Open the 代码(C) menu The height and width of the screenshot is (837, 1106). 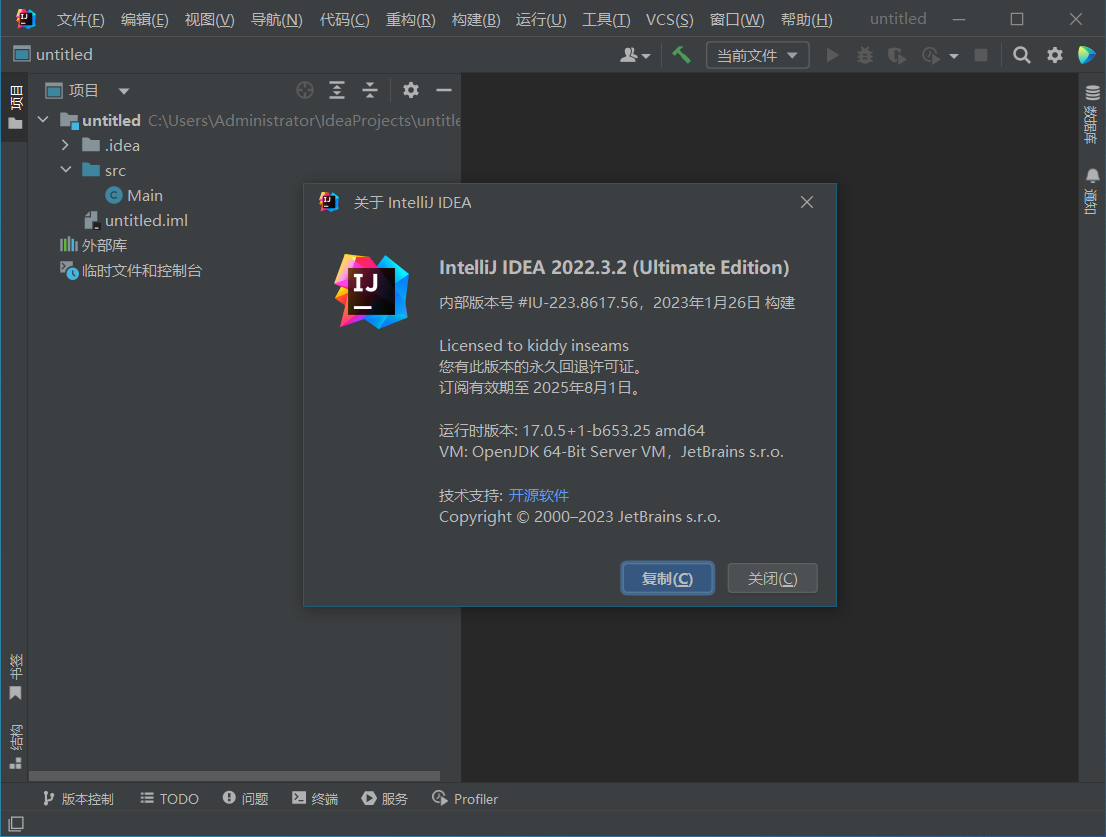344,20
